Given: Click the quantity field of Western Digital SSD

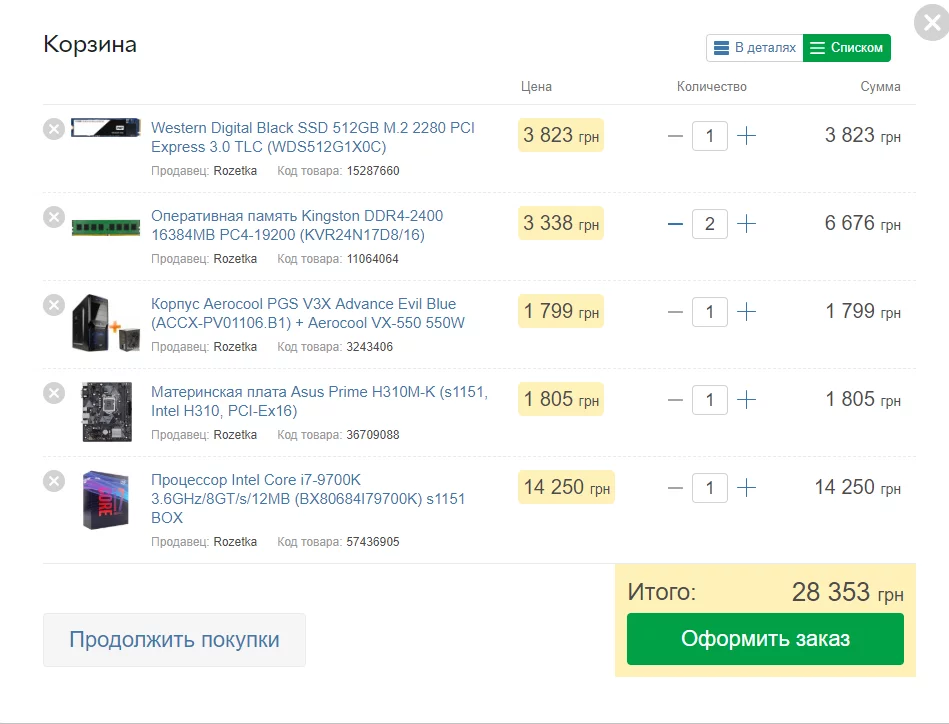Looking at the screenshot, I should coord(710,136).
